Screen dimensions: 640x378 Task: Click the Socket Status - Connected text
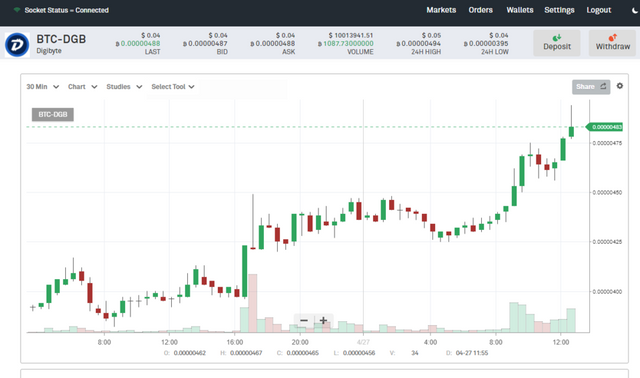(x=67, y=10)
